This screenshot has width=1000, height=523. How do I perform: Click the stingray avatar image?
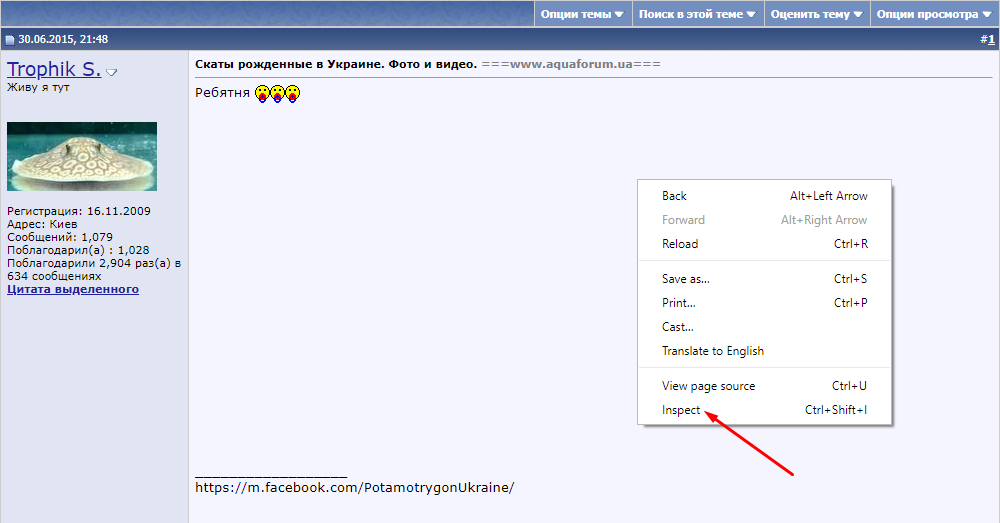click(x=82, y=156)
